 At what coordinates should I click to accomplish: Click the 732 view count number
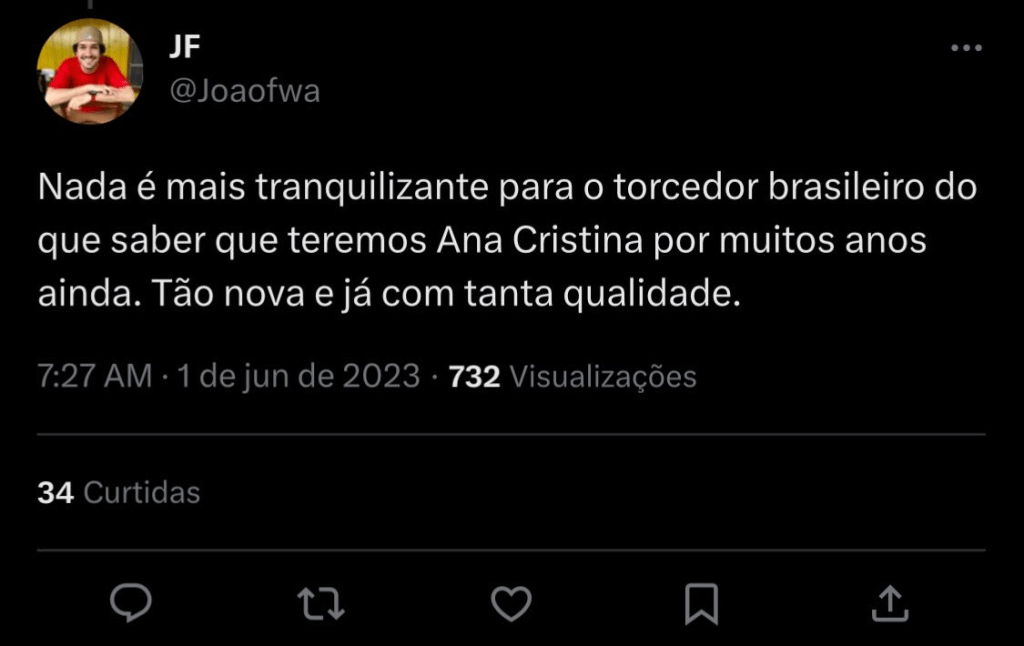click(x=474, y=377)
